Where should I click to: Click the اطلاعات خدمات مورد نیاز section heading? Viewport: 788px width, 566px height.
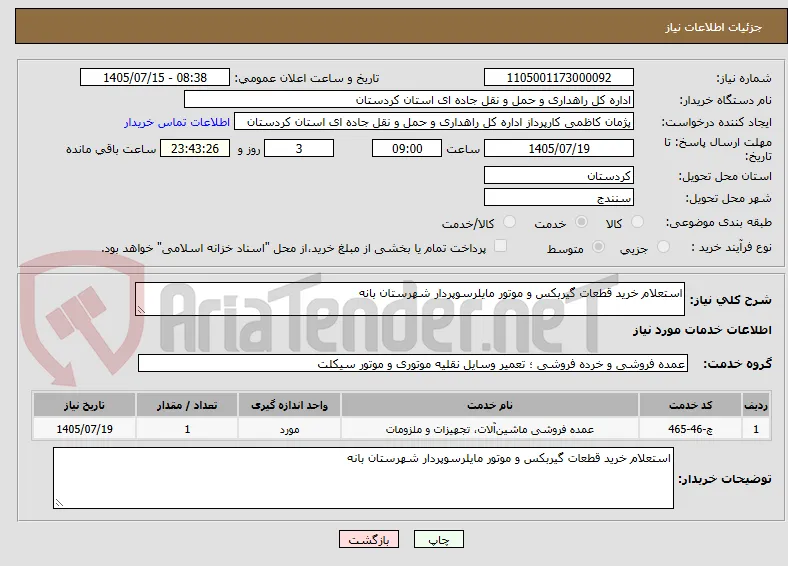coord(702,330)
